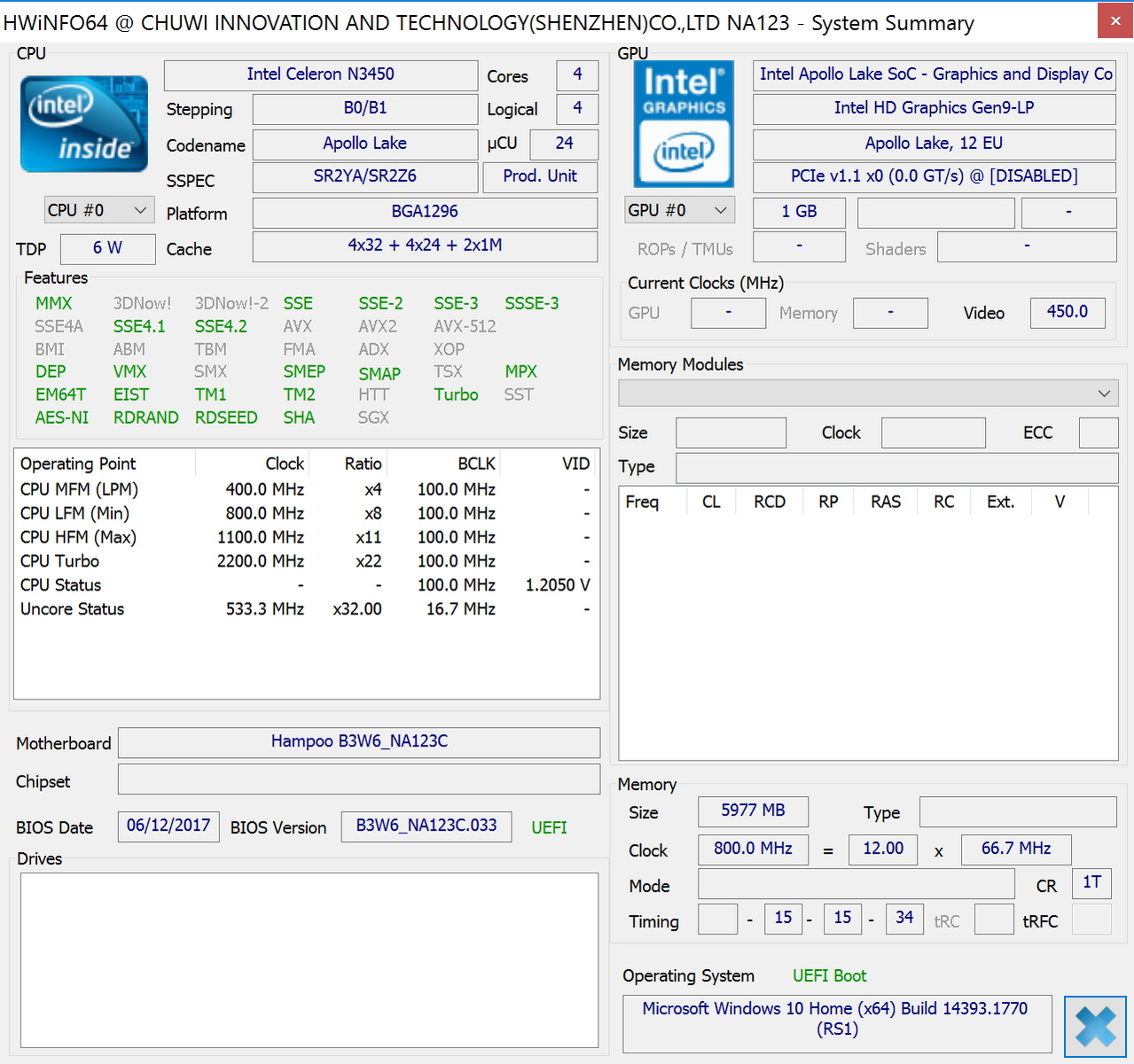
Task: Click the AVX-512 feature label
Action: (465, 326)
